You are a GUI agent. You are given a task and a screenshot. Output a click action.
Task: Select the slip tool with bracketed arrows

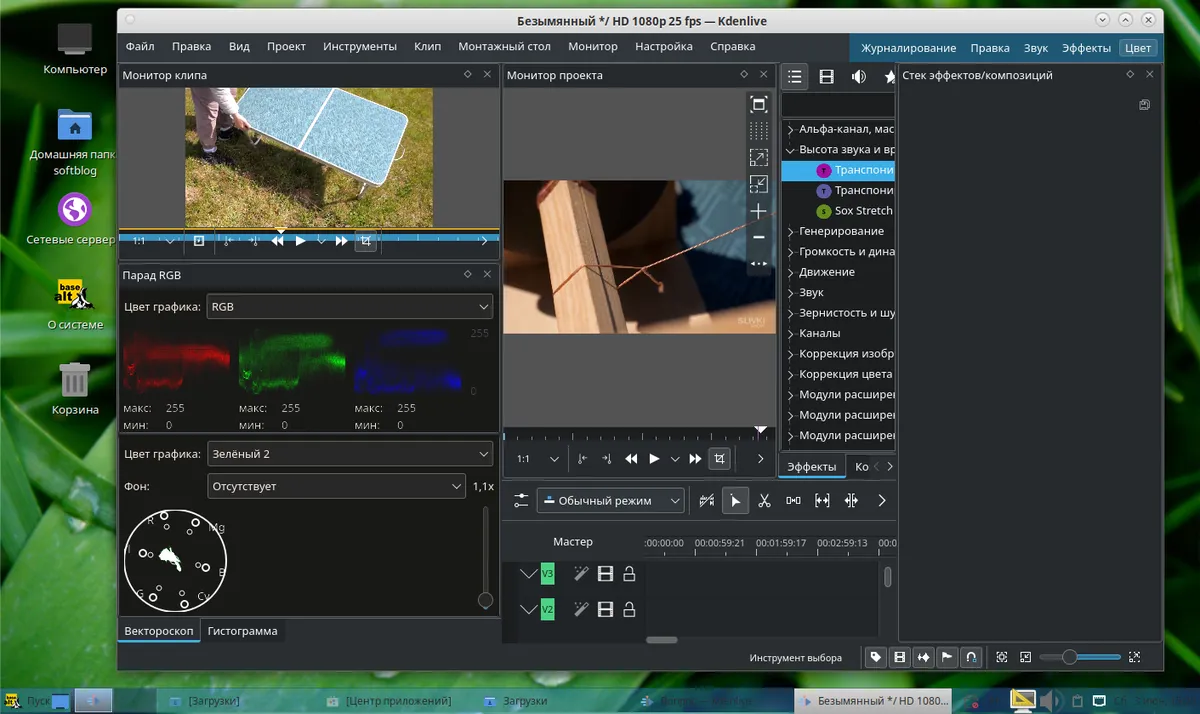coord(822,500)
